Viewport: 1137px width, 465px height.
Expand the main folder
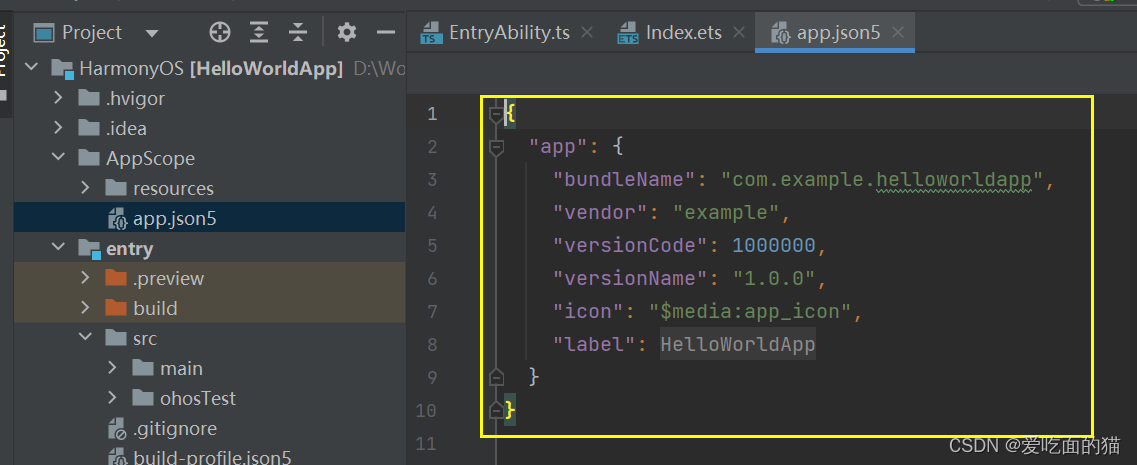tap(112, 368)
